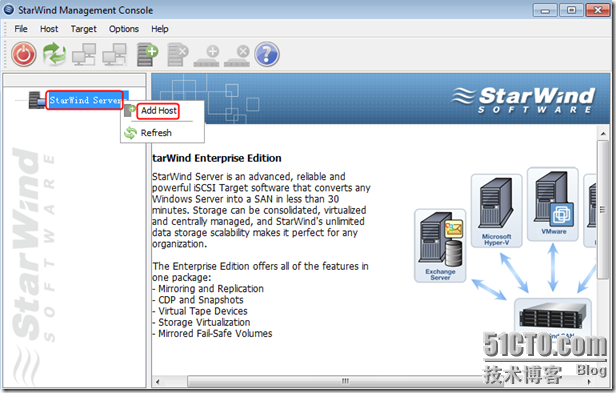Click the server icon beside StarWind Servers node
Image resolution: width=616 pixels, height=393 pixels.
pos(37,100)
